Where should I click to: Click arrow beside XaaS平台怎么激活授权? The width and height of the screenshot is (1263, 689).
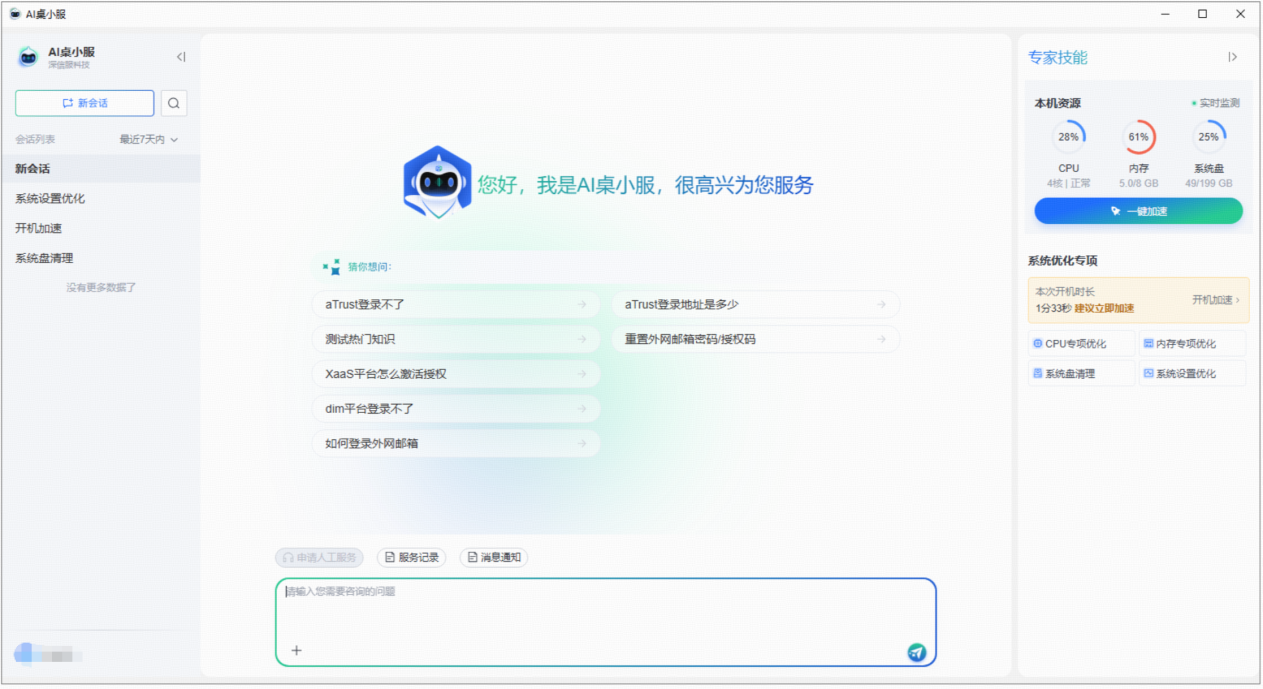point(581,374)
